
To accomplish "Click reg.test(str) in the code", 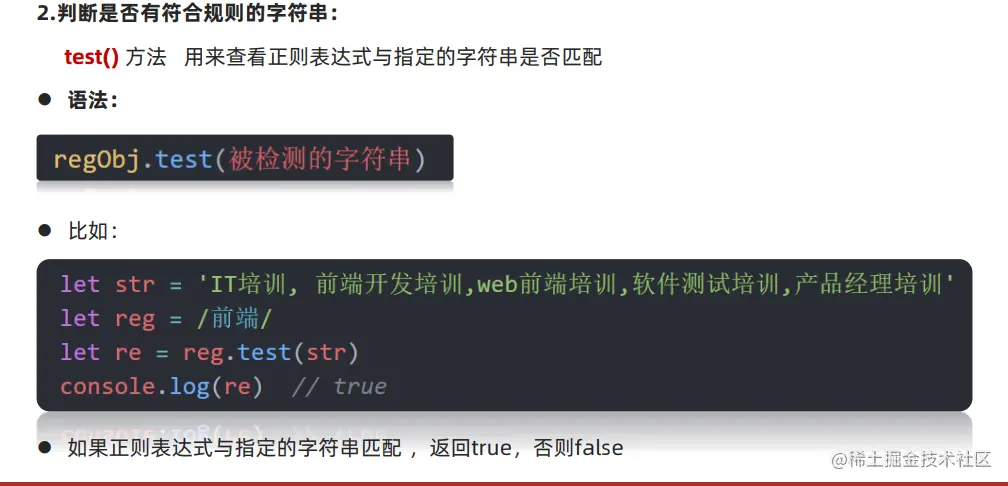I will (271, 352).
